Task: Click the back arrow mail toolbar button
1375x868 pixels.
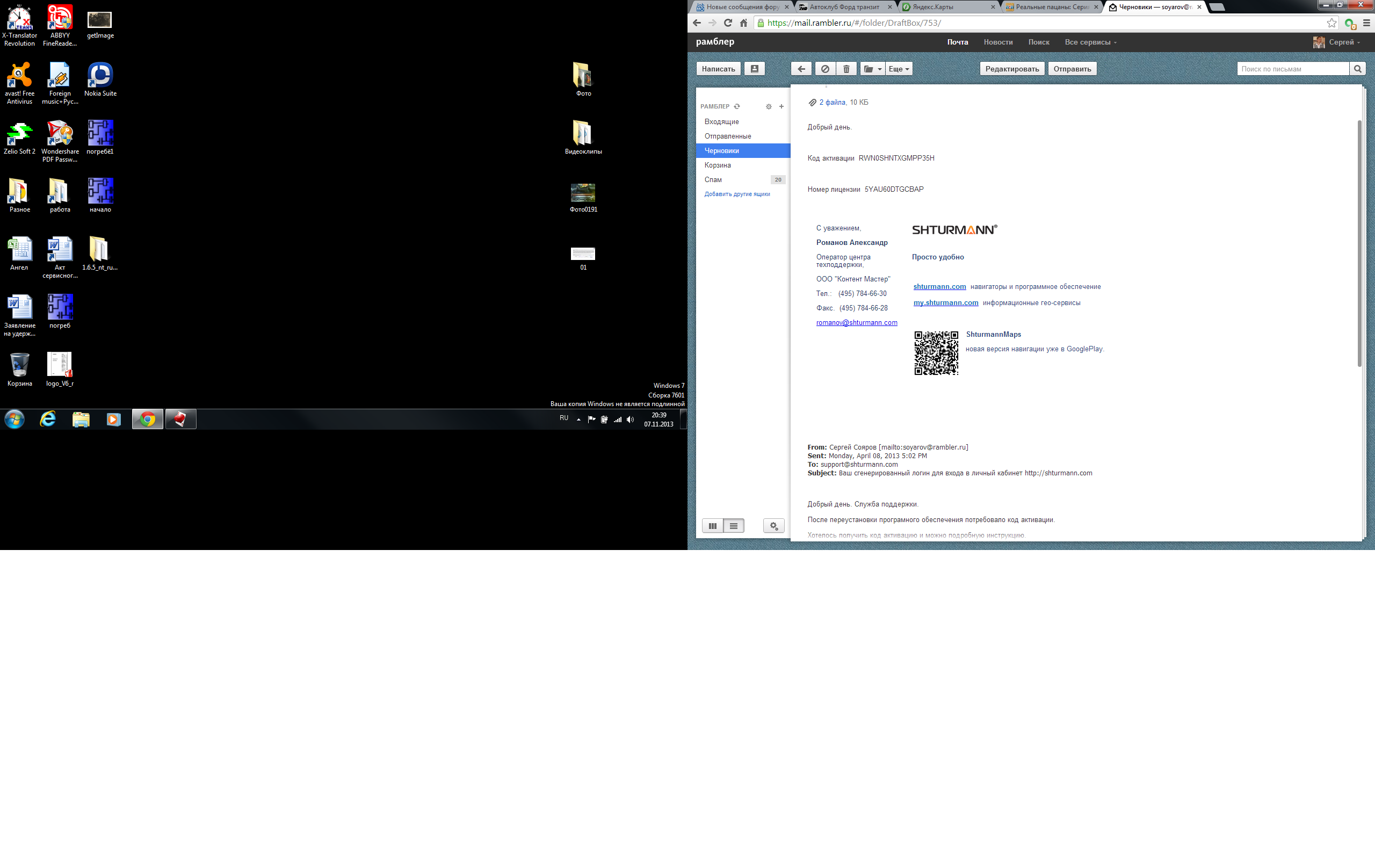Action: tap(801, 69)
